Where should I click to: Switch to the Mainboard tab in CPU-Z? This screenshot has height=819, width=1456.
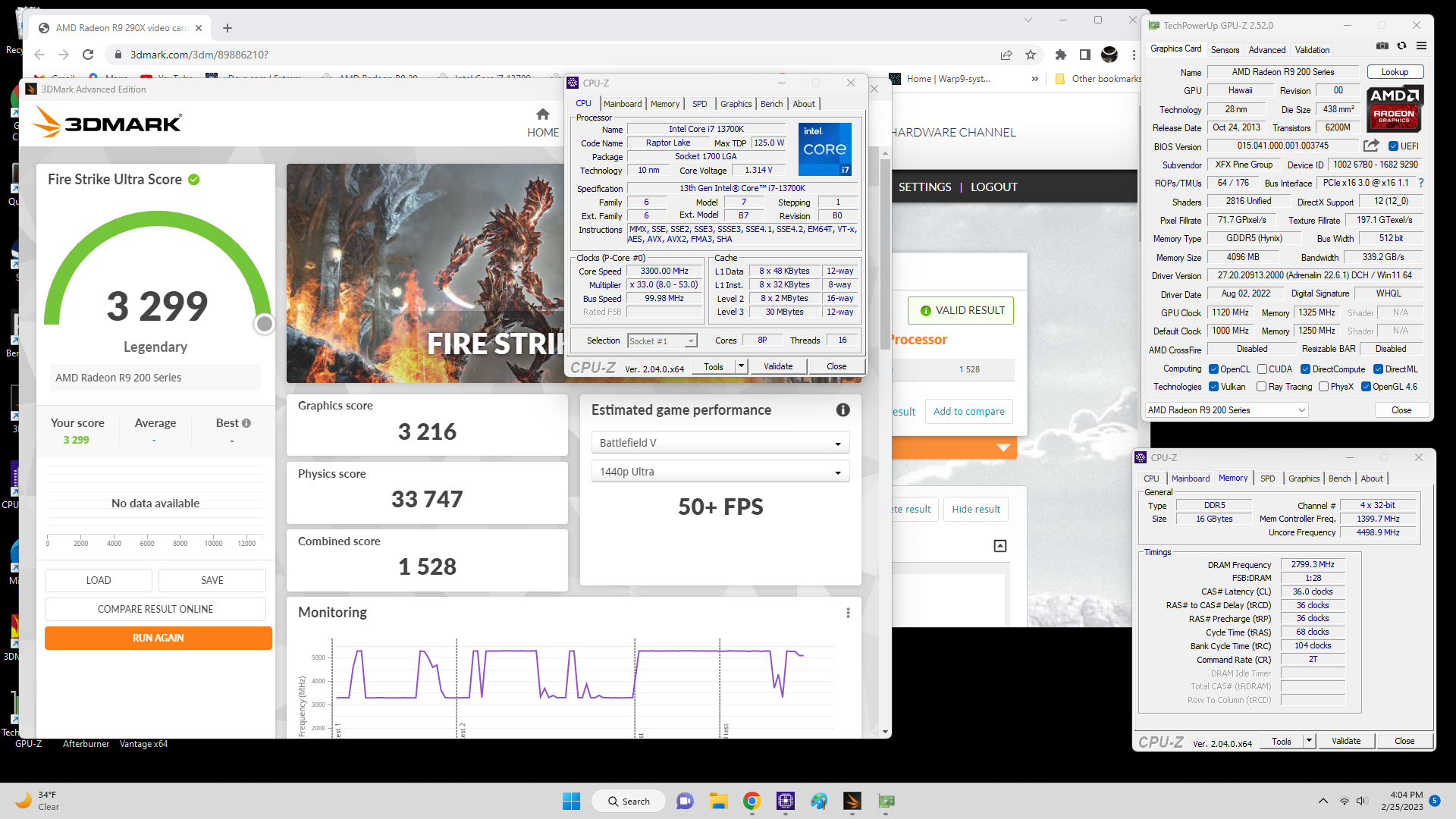pos(623,104)
